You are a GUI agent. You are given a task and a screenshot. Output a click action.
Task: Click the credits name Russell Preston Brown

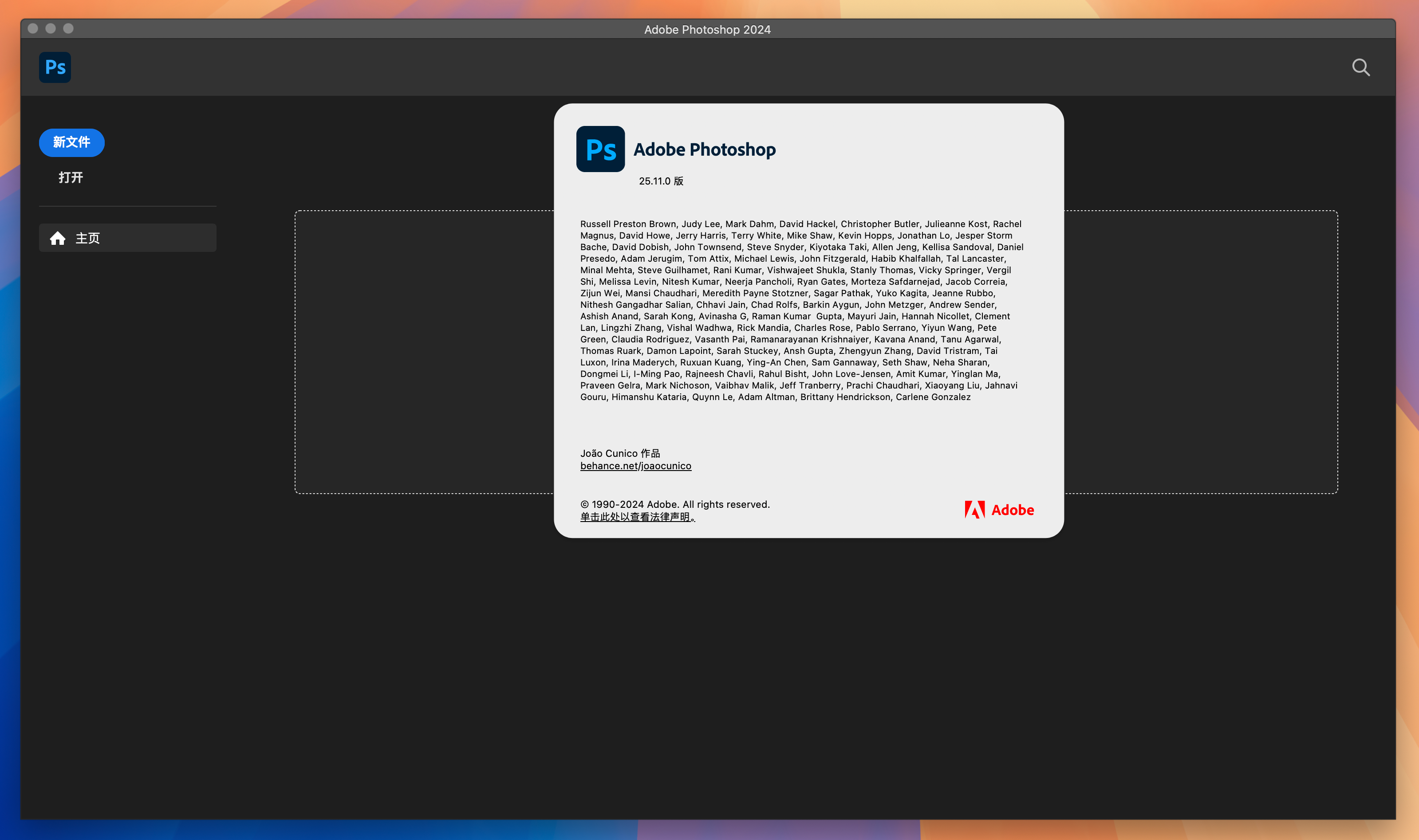(x=628, y=224)
